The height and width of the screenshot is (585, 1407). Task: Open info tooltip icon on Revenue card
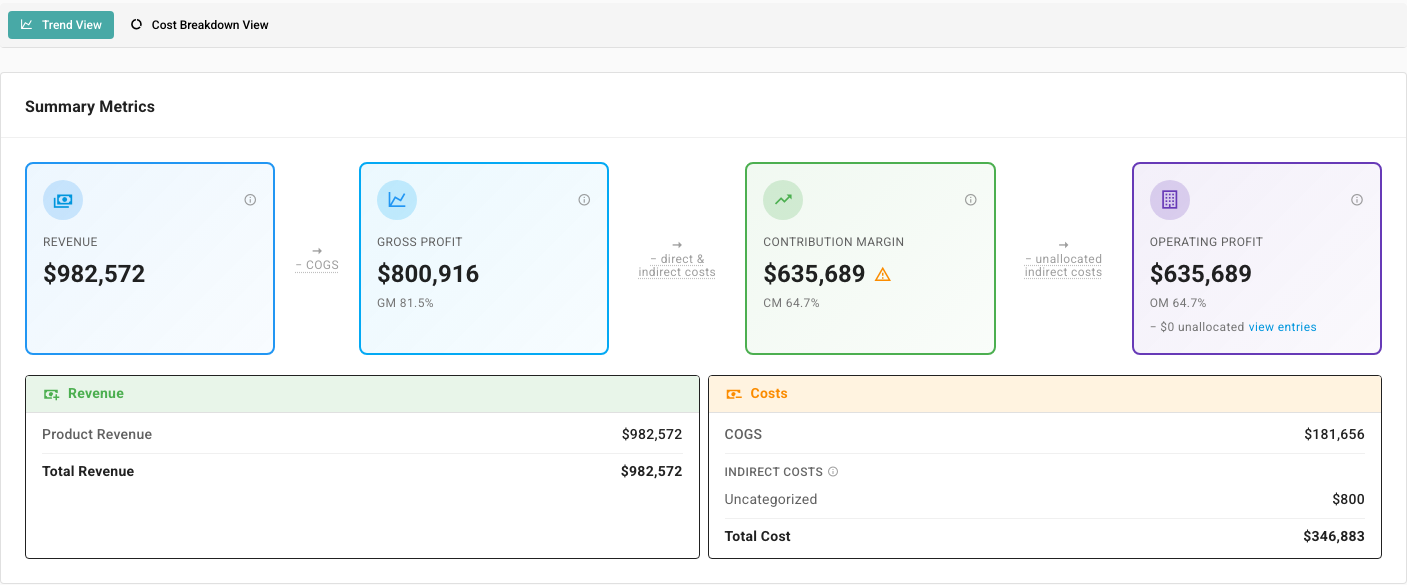(250, 200)
